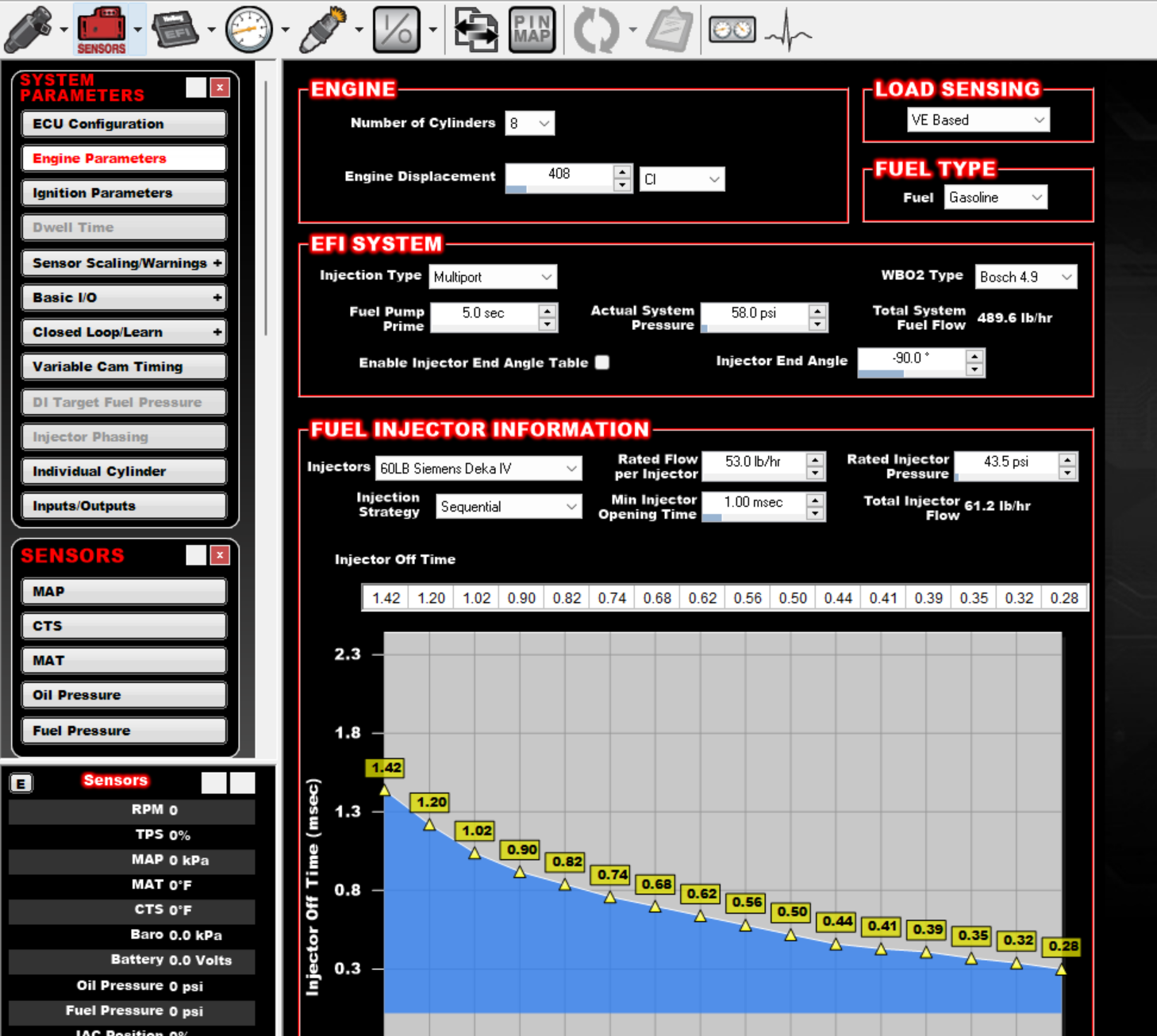Viewport: 1157px width, 1036px height.
Task: Click the spark plug ignition icon
Action: [x=323, y=29]
